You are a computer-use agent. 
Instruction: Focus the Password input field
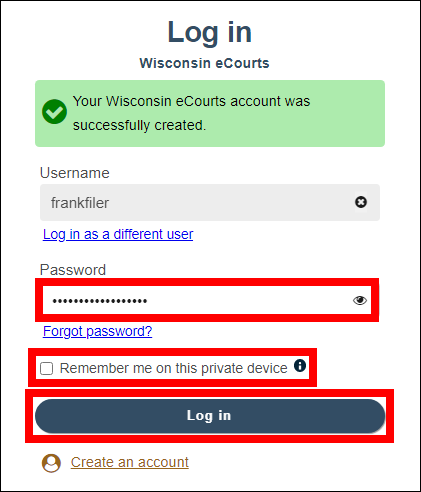(207, 300)
